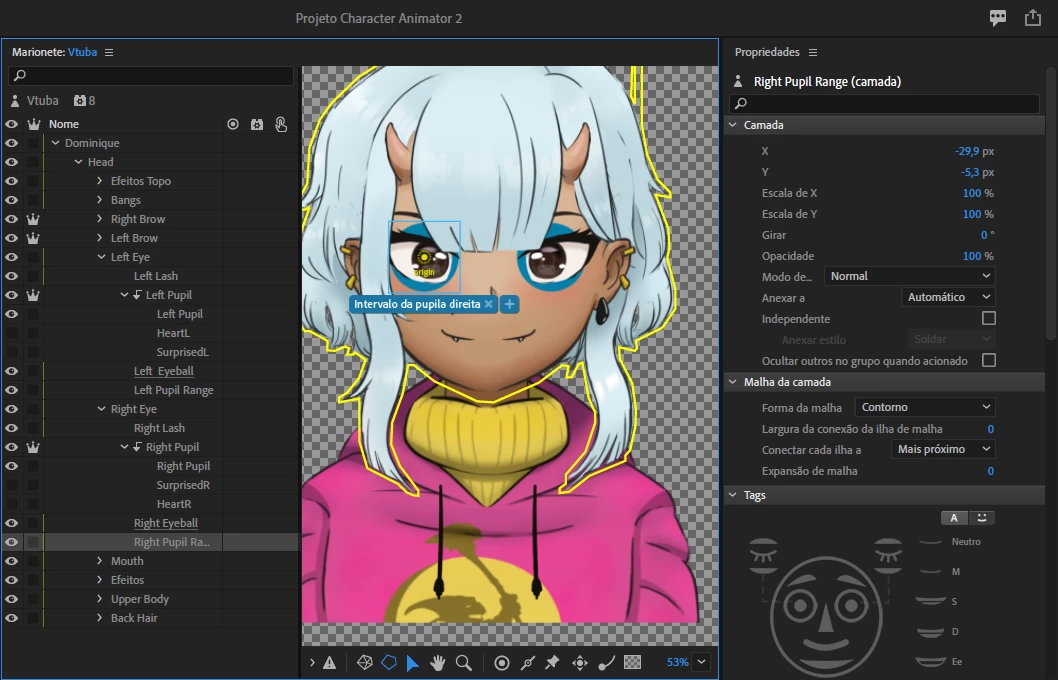Select the Hand pan tool
Screen dimensions: 1058x680
[x=437, y=662]
